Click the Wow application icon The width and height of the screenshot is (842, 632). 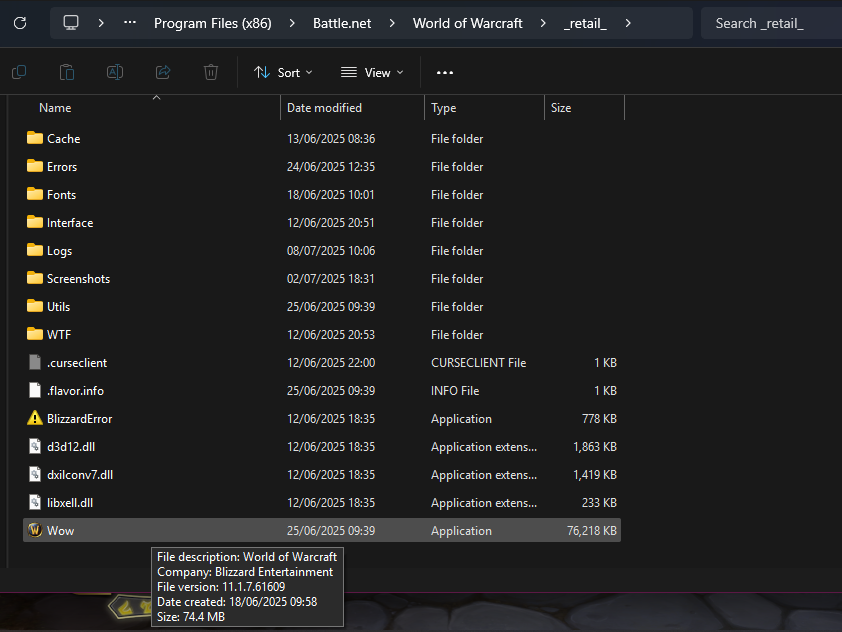35,531
